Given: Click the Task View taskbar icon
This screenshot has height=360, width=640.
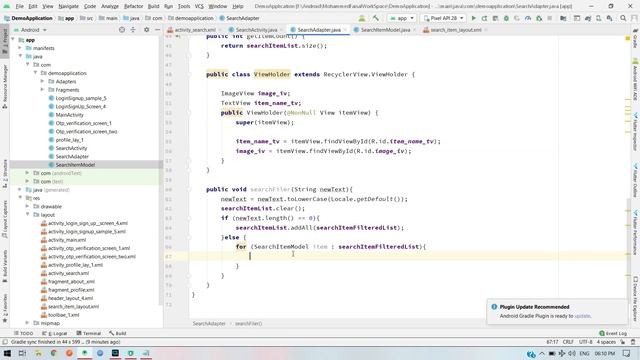Looking at the screenshot, I should pos(22,353).
